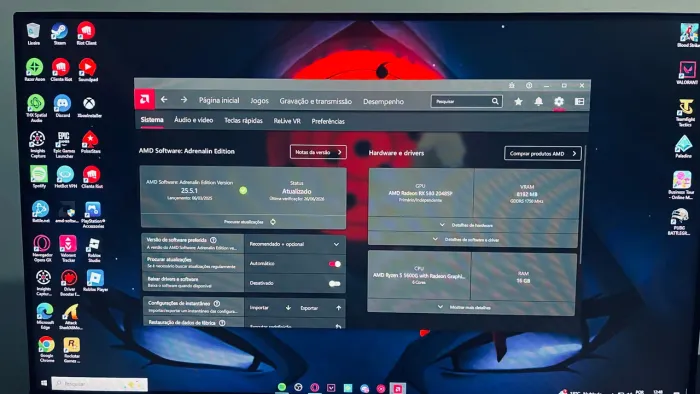Open the Lixeira recycle bin icon
This screenshot has width=700, height=394.
(33, 34)
